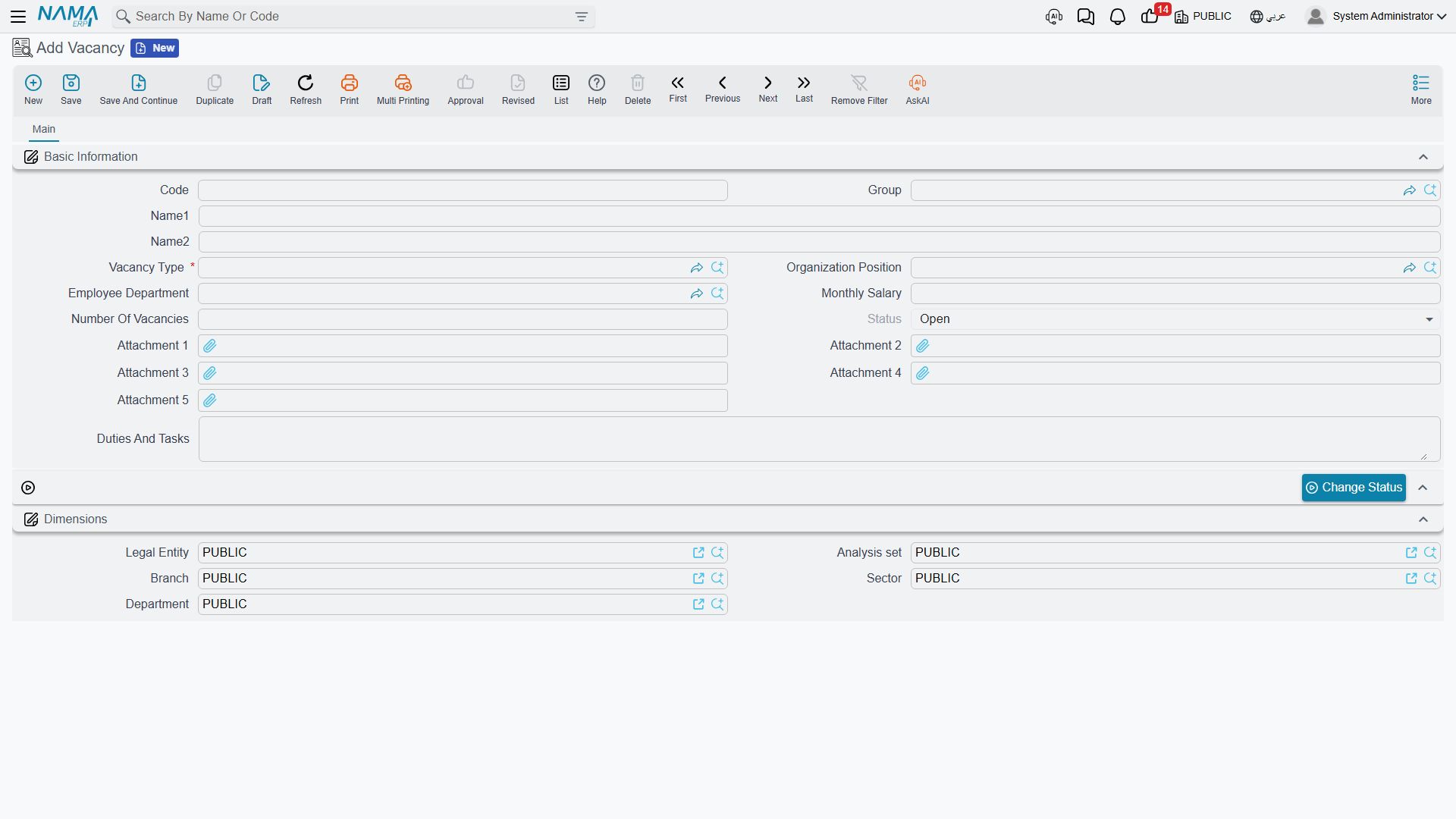Open Sector record in new window

click(1411, 579)
